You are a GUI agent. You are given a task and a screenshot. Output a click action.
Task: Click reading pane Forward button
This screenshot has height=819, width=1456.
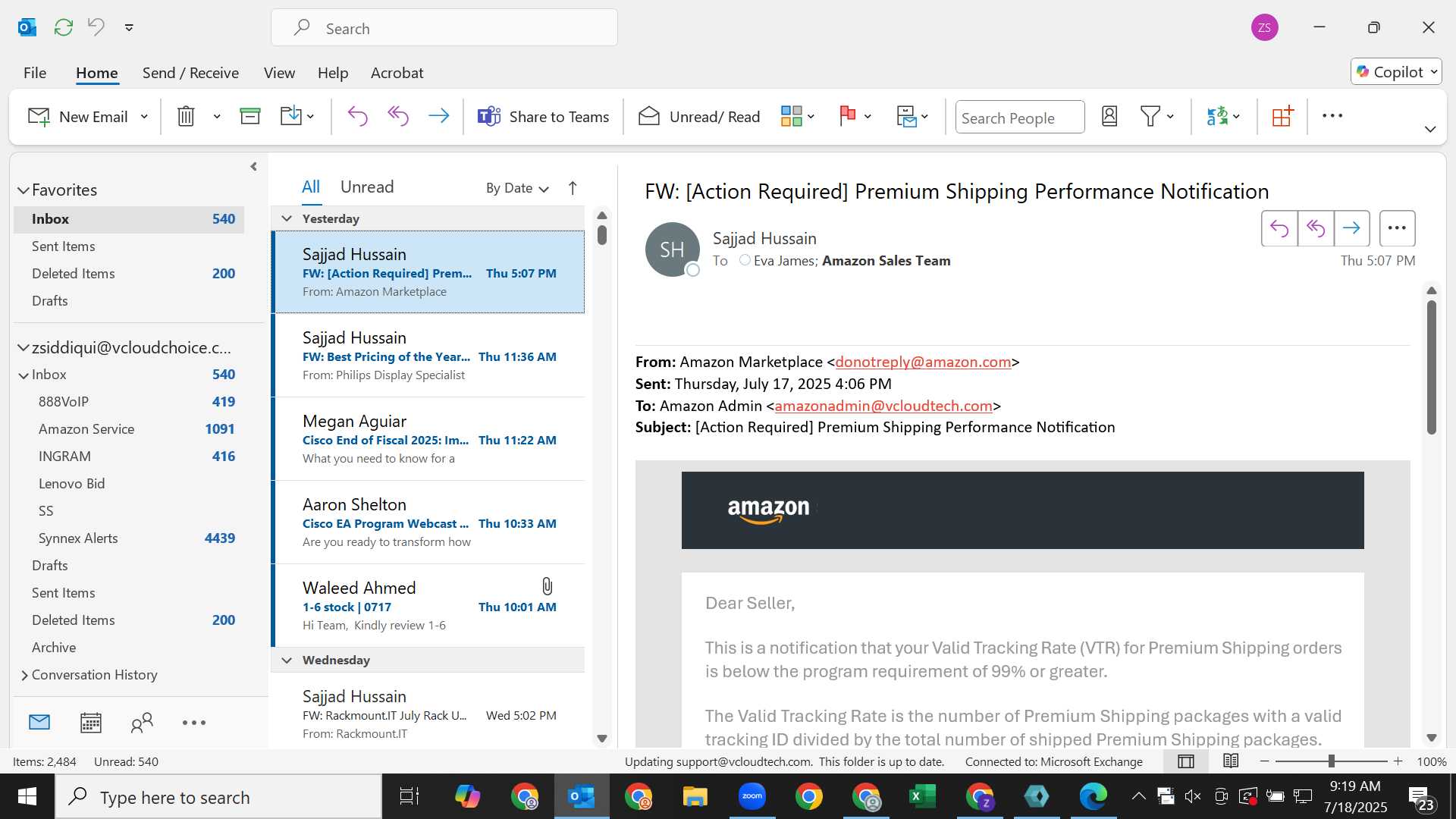(1351, 228)
